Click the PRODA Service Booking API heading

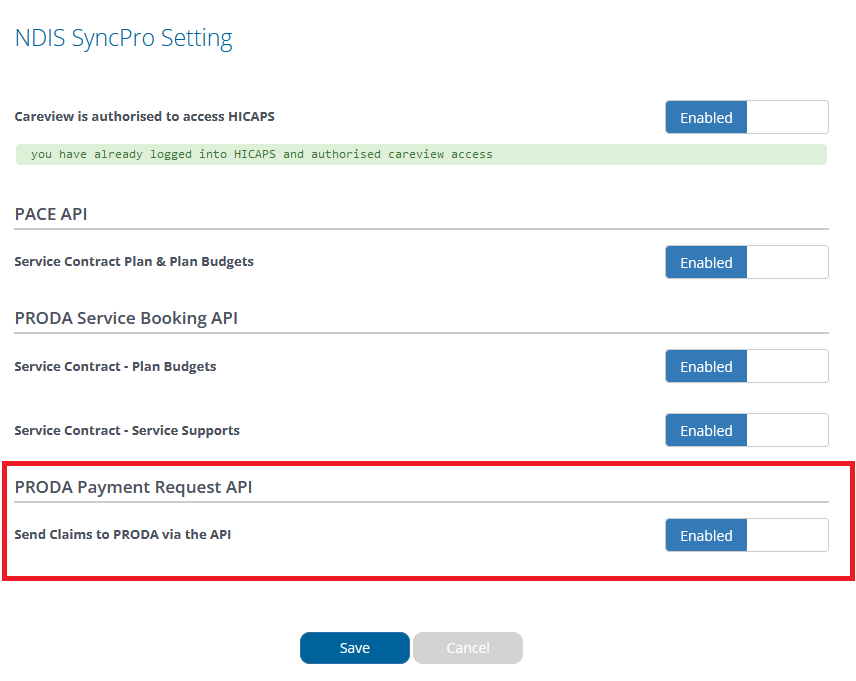tap(126, 318)
